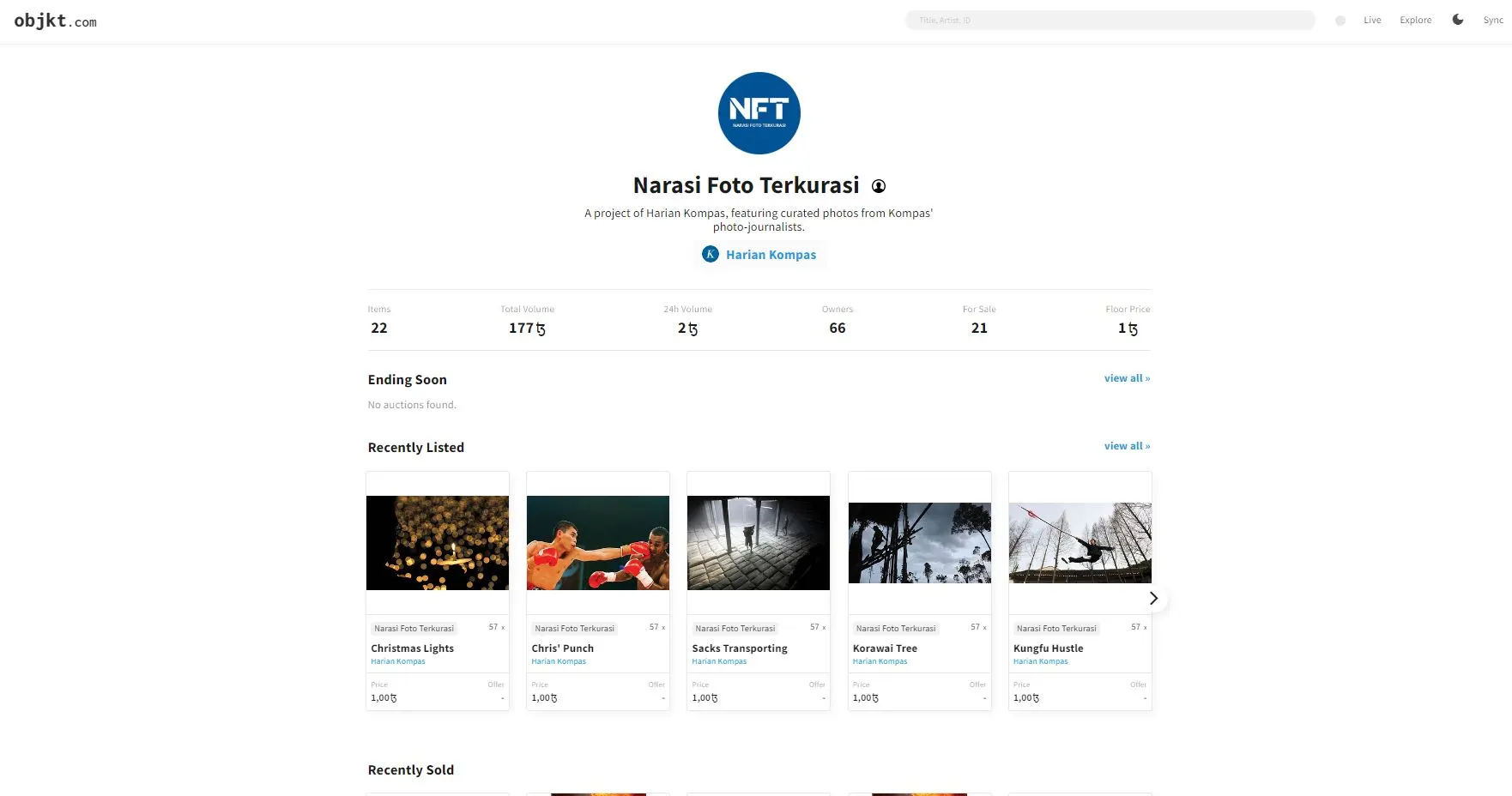Open the Sacks Transporting thumbnail
This screenshot has width=1512, height=796.
click(759, 543)
